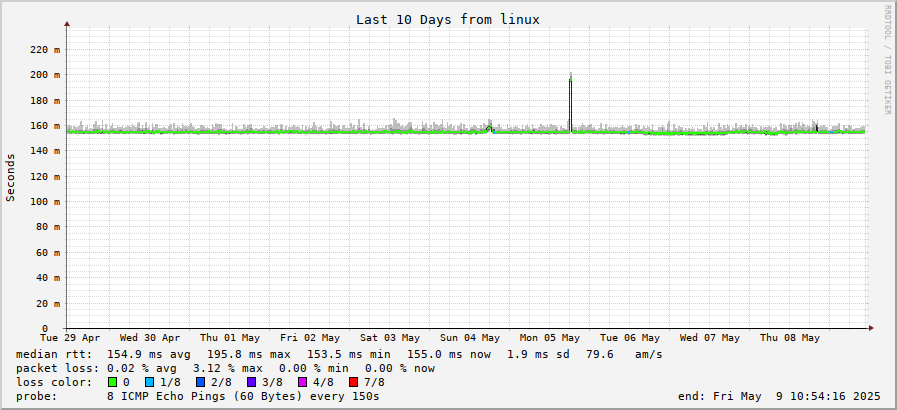This screenshot has width=897, height=410.
Task: Click the '60 m' y-axis tick label
Action: [x=47, y=252]
